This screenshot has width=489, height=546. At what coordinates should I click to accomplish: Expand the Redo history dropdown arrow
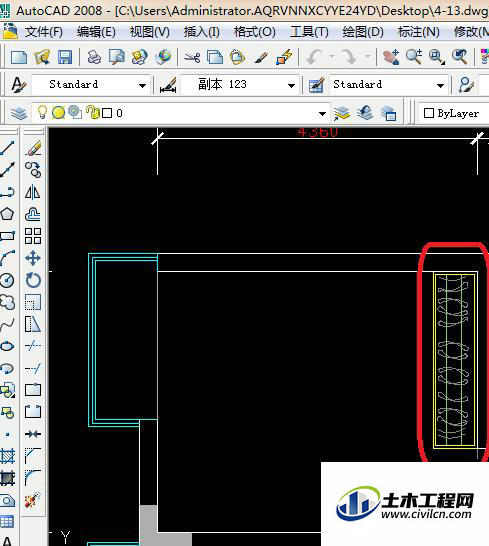(368, 56)
